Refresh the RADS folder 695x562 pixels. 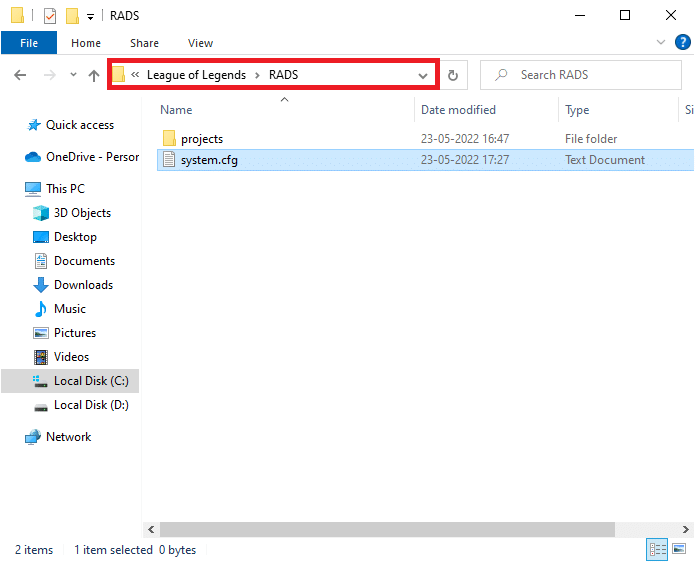pyautogui.click(x=453, y=75)
